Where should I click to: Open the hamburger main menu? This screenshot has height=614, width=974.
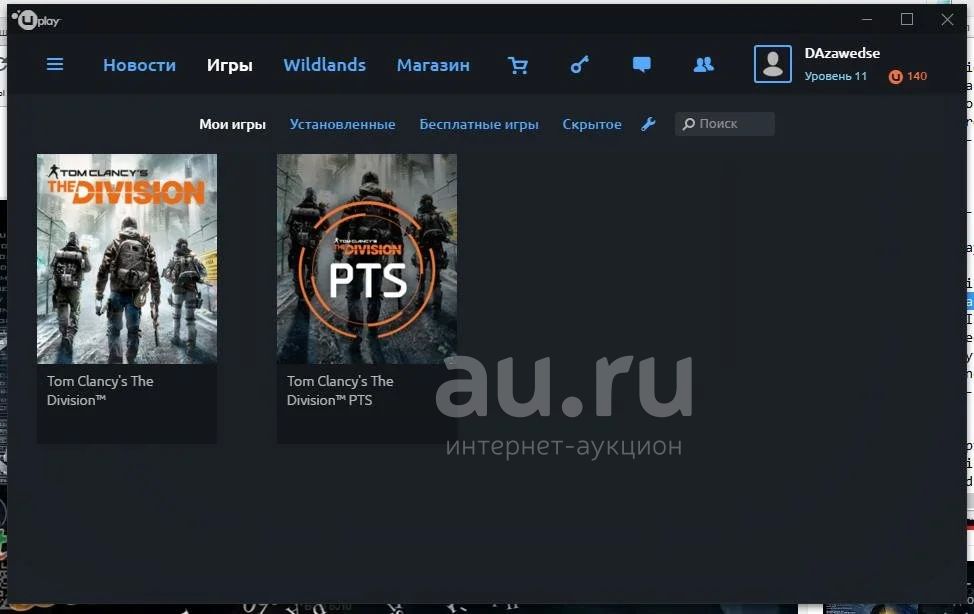55,65
